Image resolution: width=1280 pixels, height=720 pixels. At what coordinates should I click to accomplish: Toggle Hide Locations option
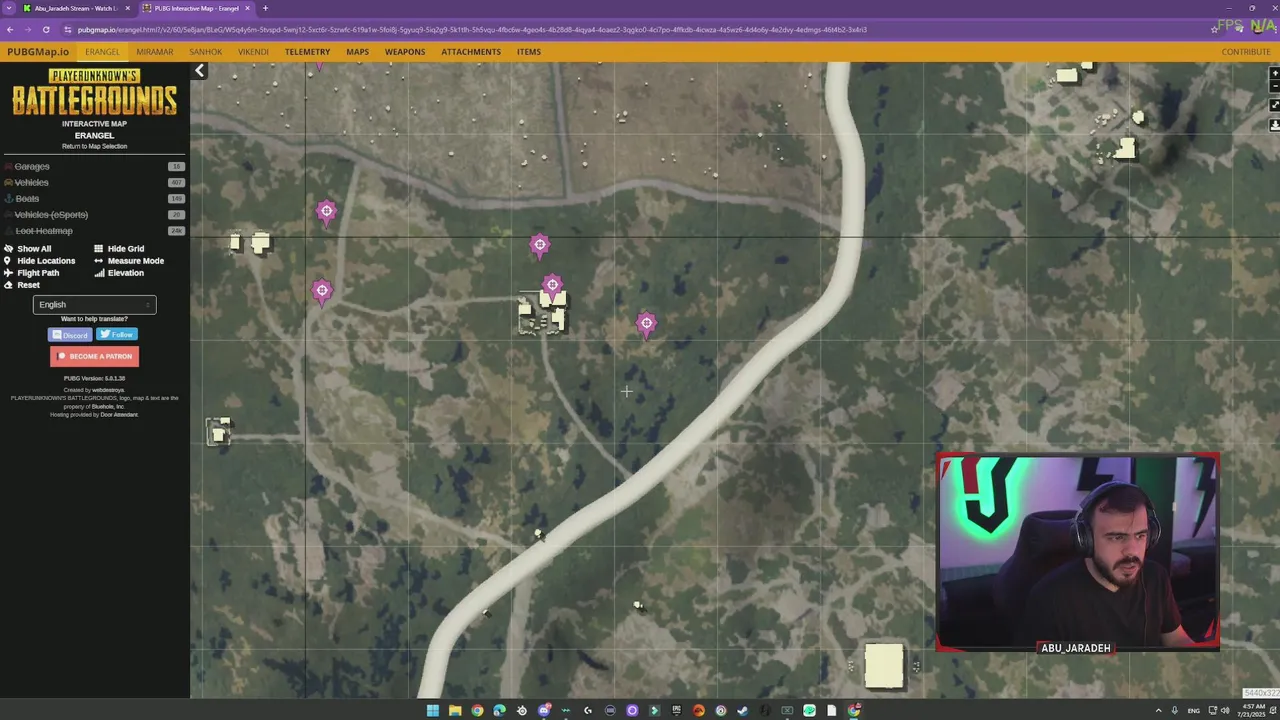pos(40,260)
